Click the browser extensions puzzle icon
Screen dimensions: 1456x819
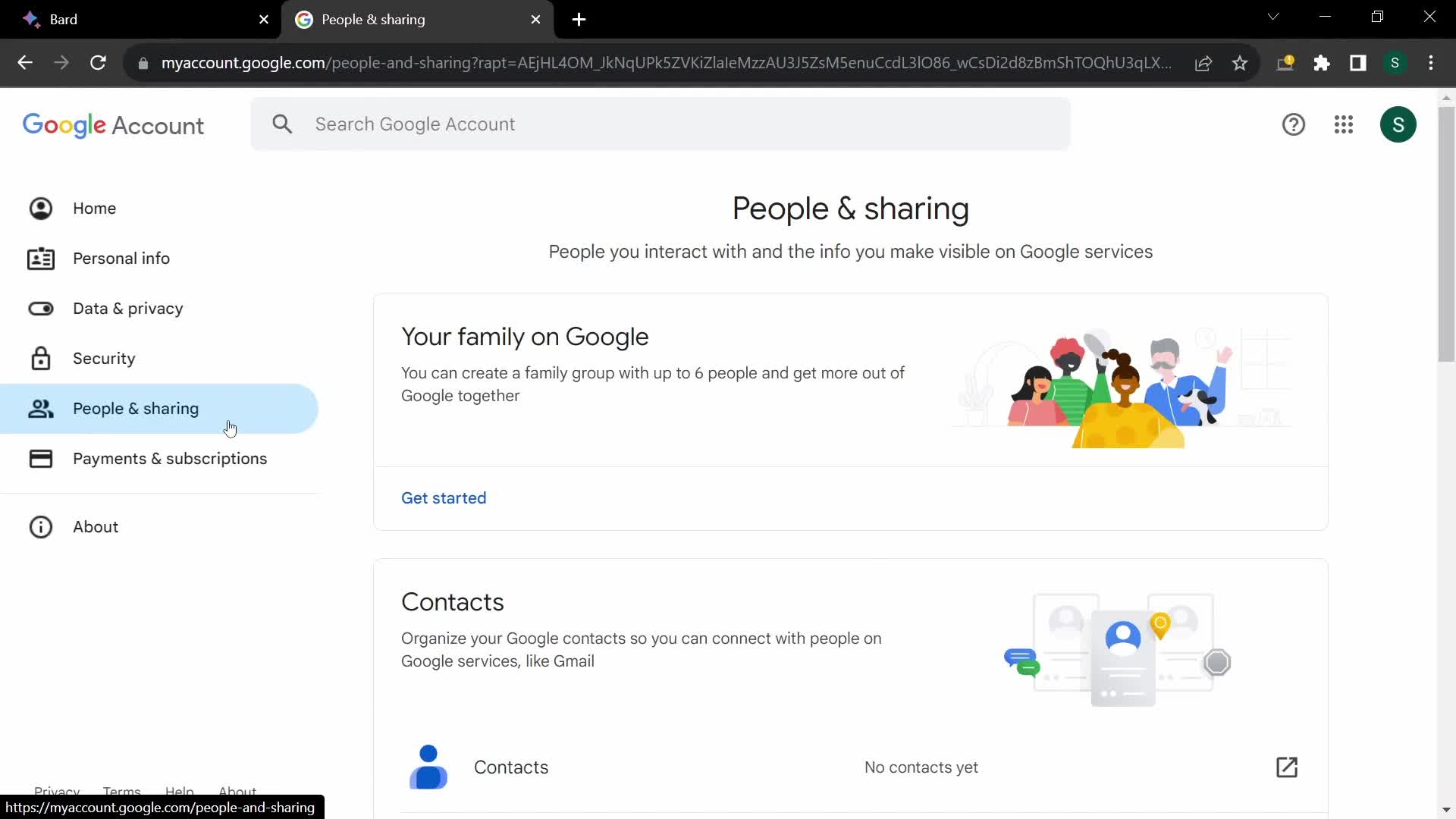tap(1323, 62)
